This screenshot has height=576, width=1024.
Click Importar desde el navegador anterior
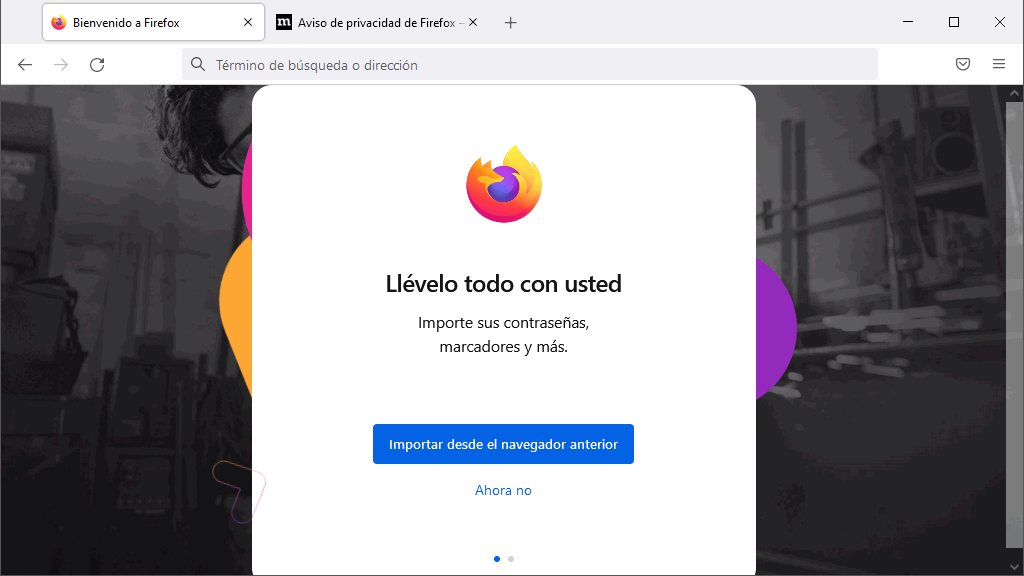click(504, 444)
